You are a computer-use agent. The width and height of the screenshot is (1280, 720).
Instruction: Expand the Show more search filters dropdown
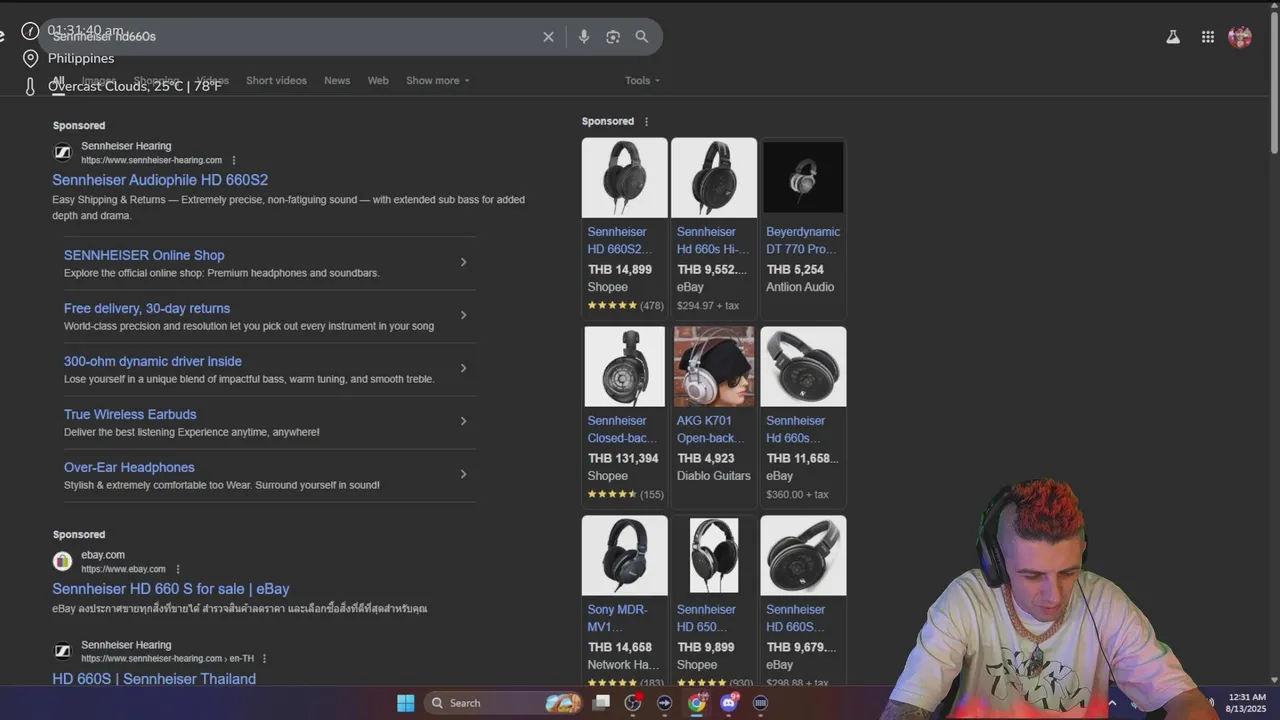[x=438, y=81]
